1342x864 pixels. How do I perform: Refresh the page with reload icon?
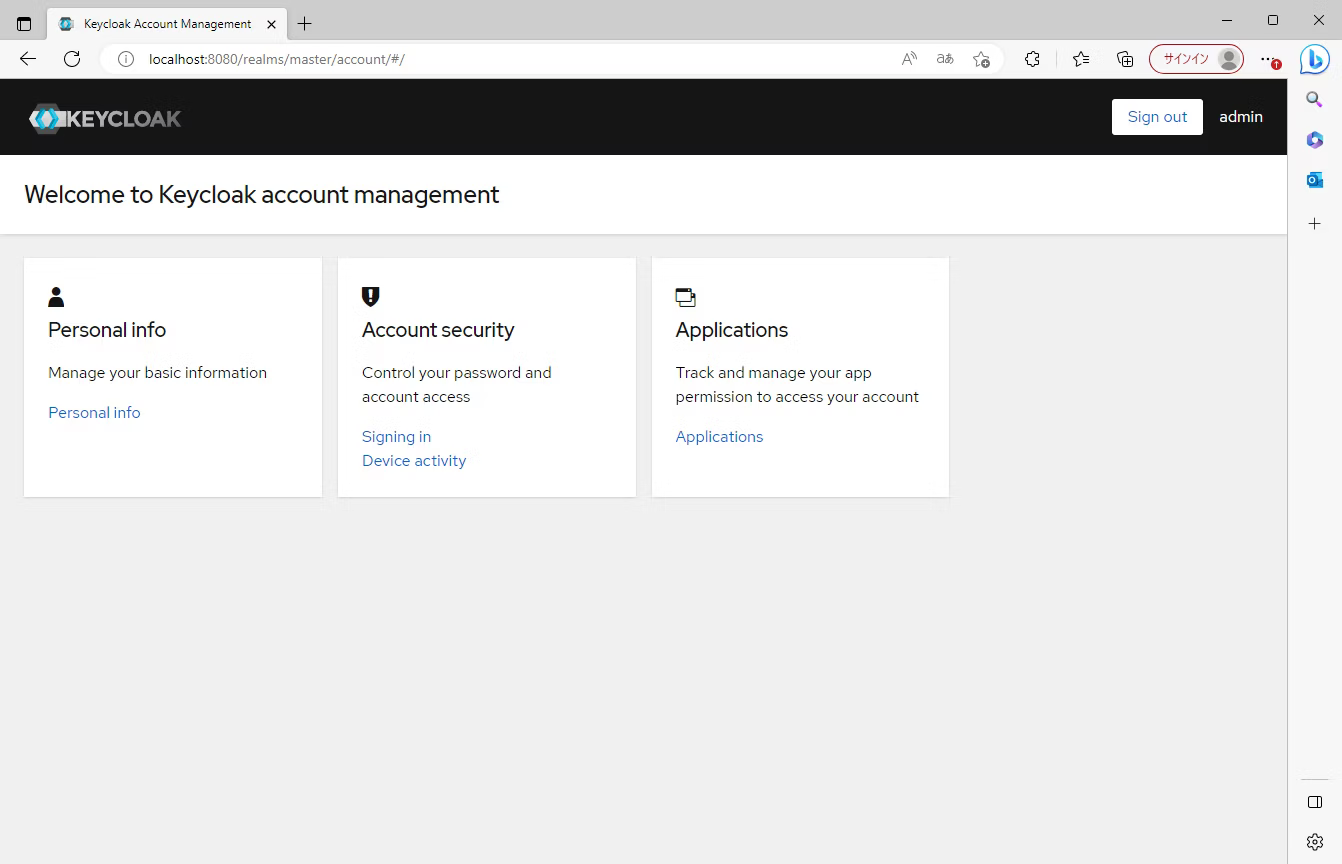click(x=72, y=59)
